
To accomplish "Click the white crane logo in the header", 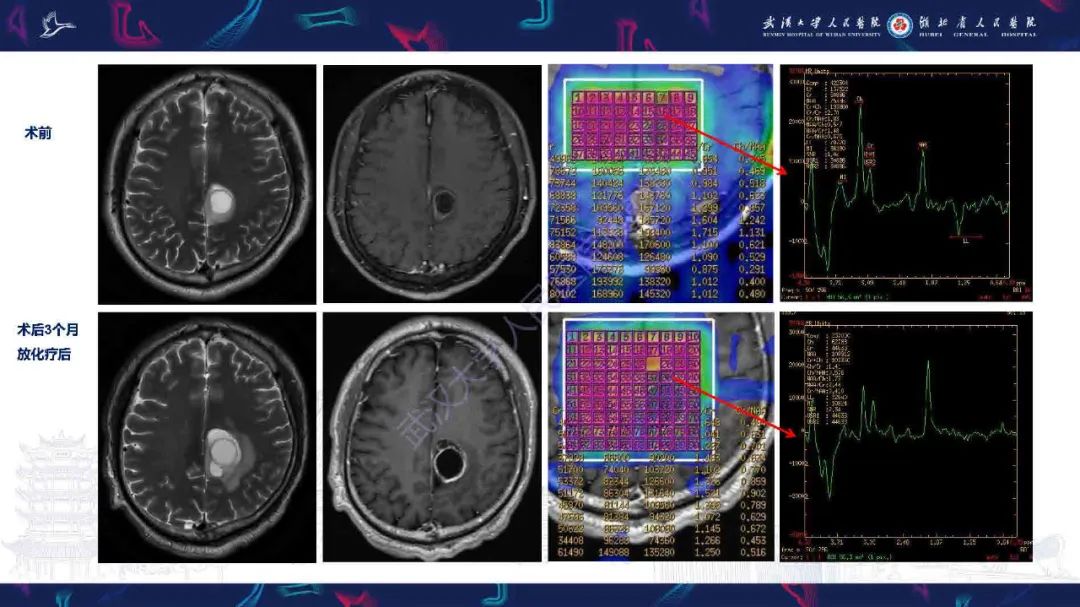I will coord(56,25).
